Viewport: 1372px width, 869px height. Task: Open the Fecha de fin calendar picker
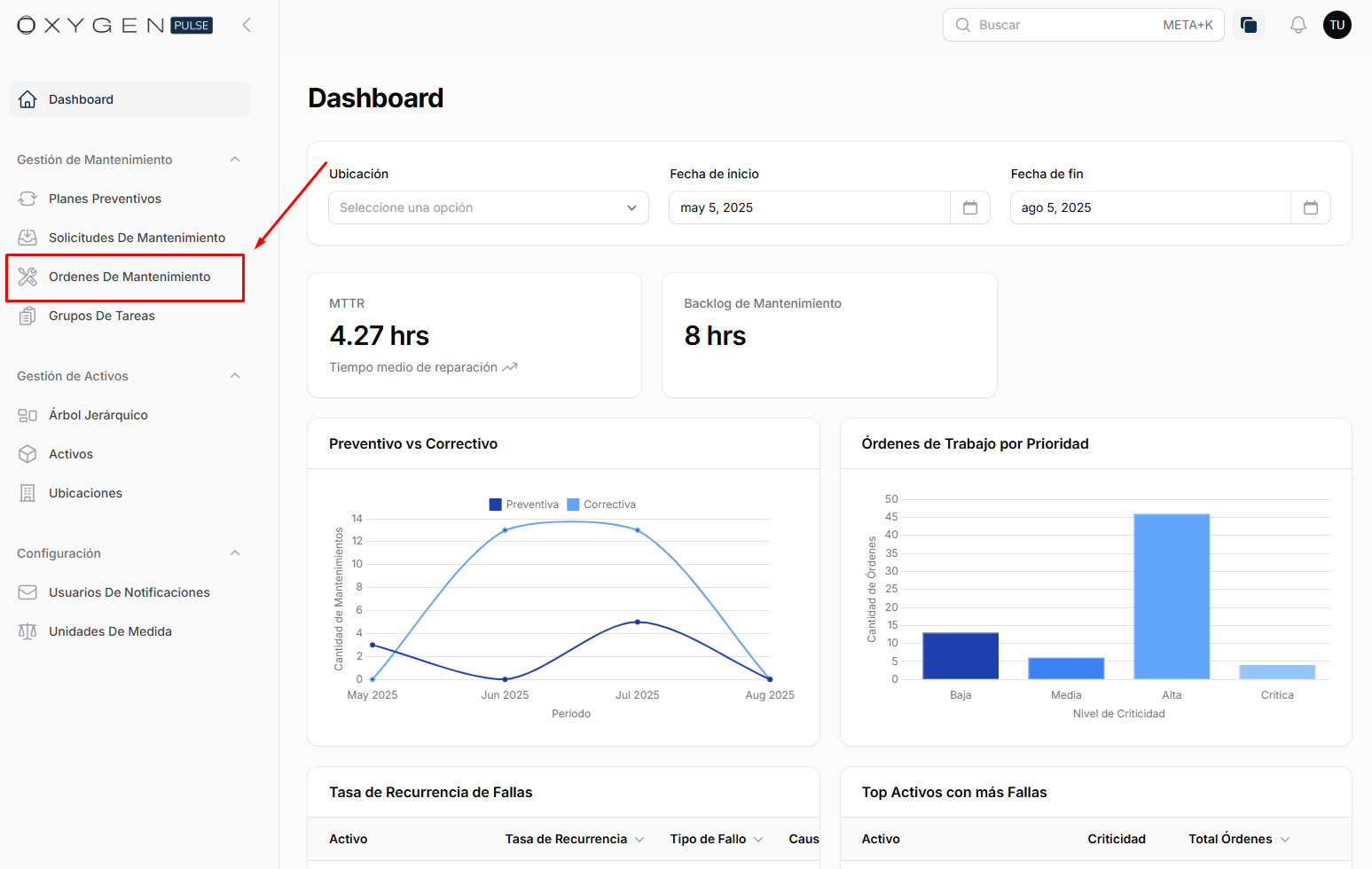1310,207
